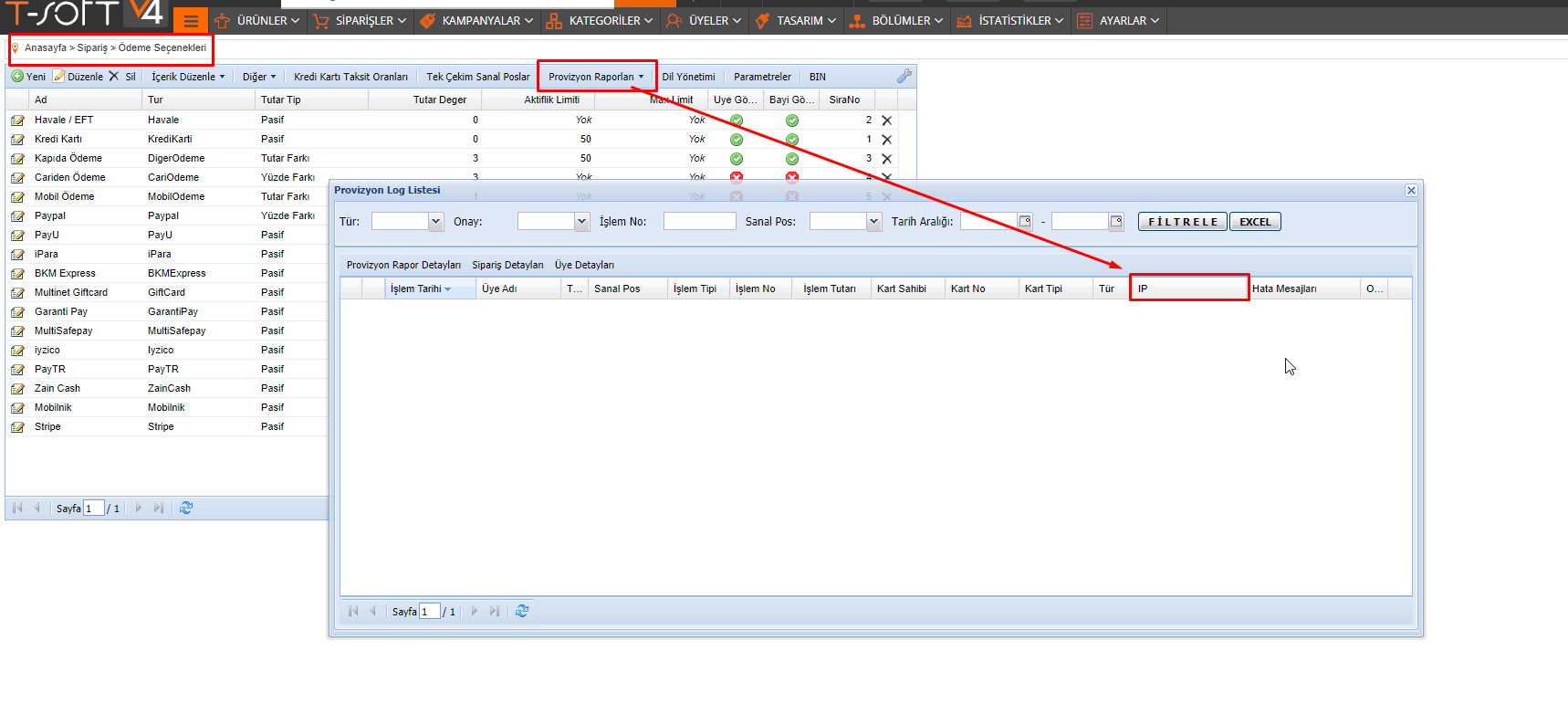The image size is (1568, 724).
Task: Open the AYARLAR menu
Action: pos(1118,20)
